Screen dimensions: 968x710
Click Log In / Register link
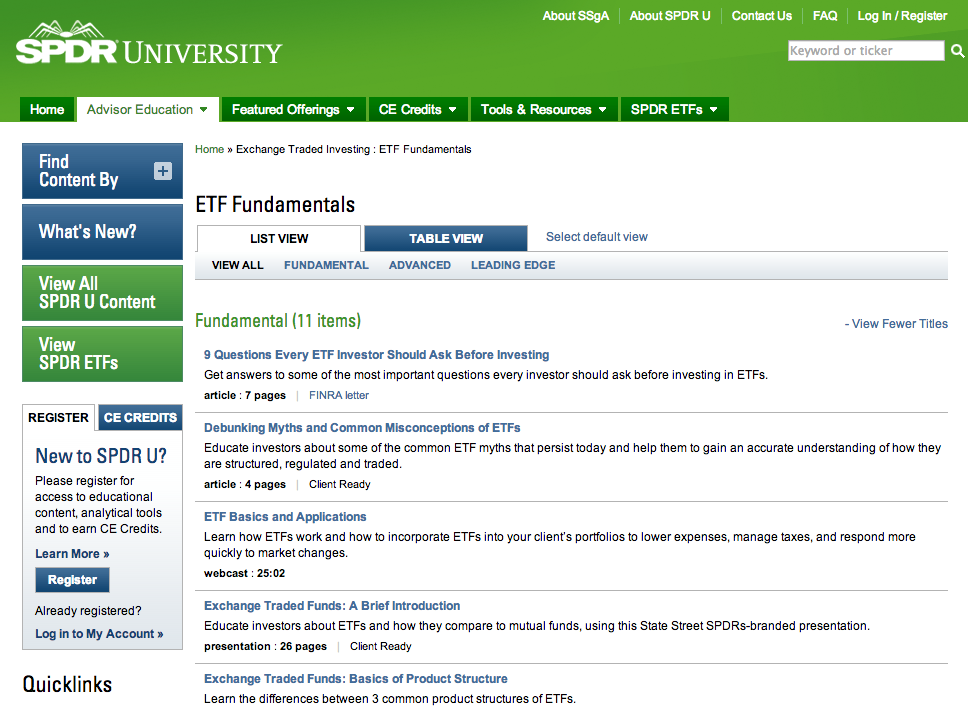[902, 16]
